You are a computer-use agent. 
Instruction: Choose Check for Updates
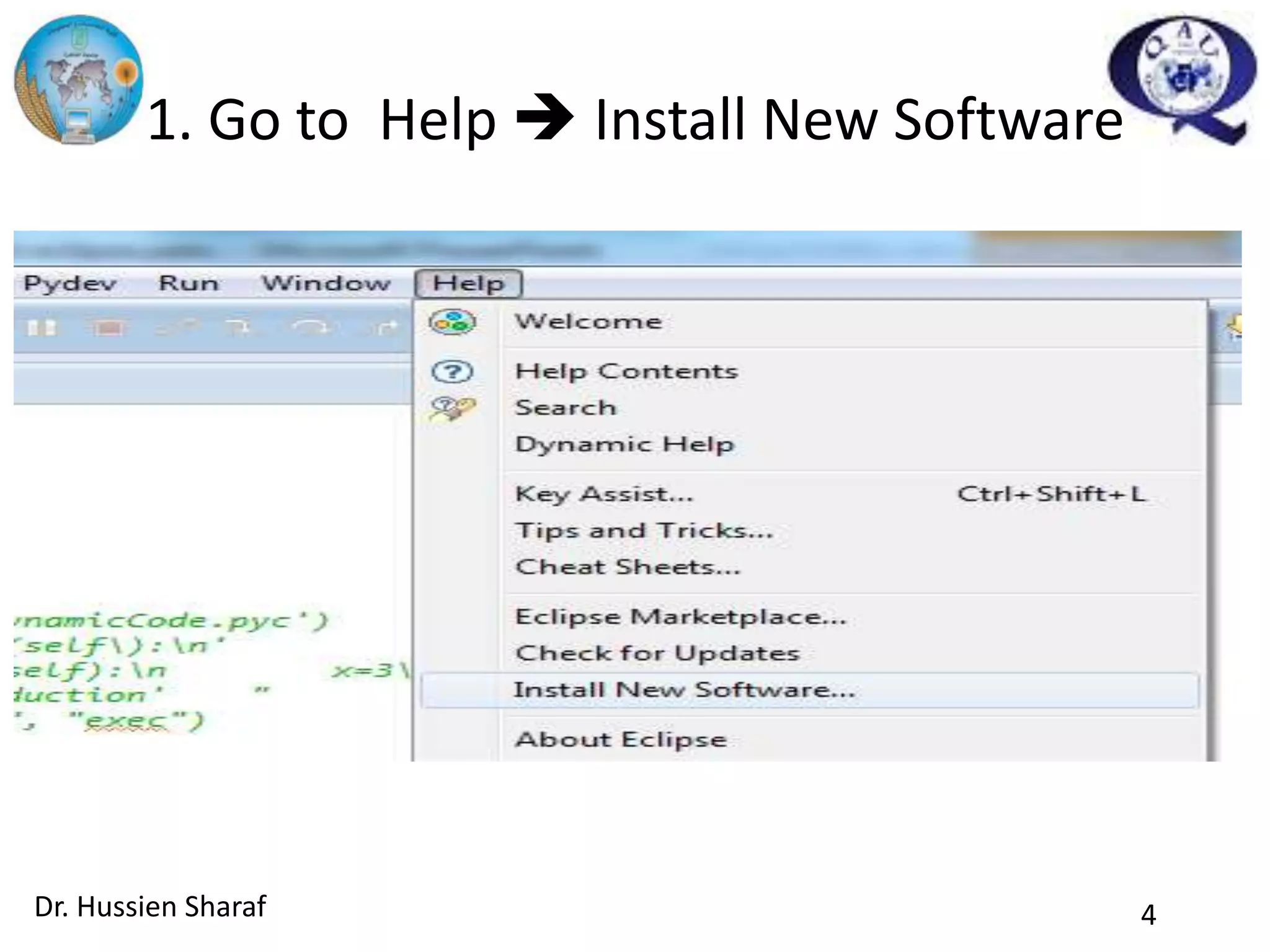(809, 653)
